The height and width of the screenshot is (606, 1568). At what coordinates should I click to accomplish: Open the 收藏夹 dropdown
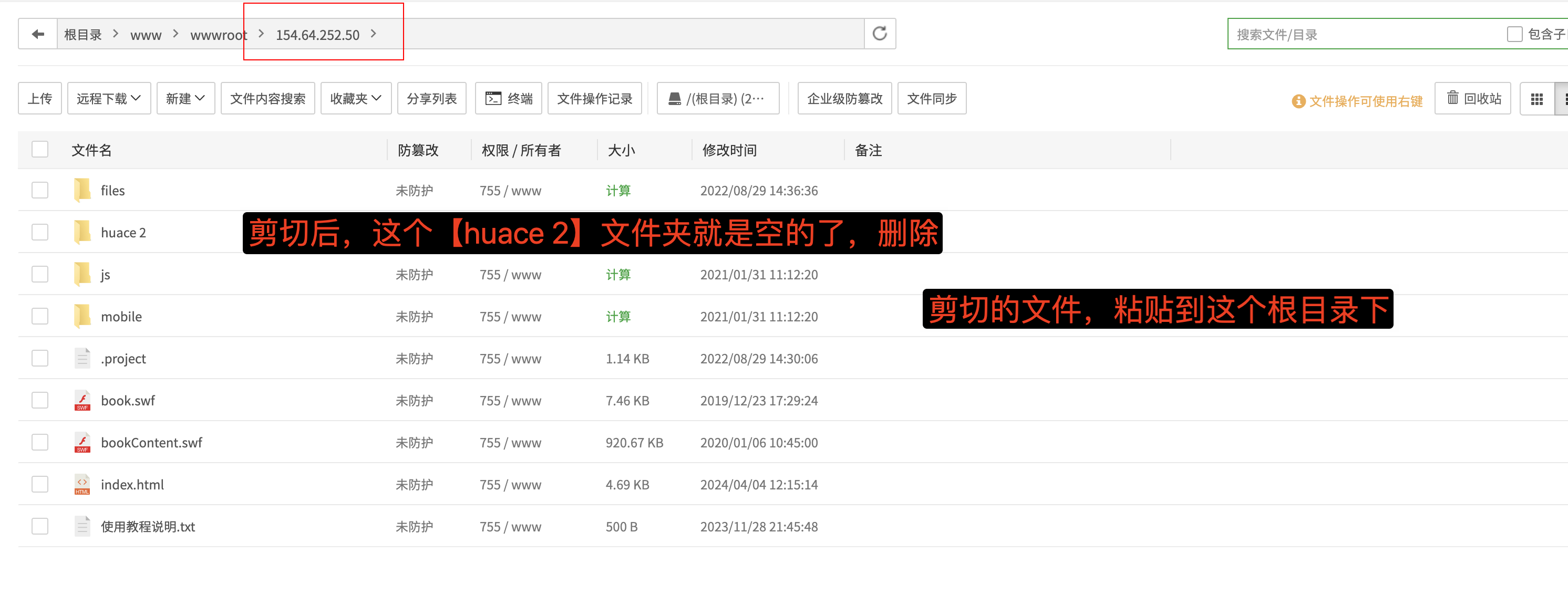355,98
